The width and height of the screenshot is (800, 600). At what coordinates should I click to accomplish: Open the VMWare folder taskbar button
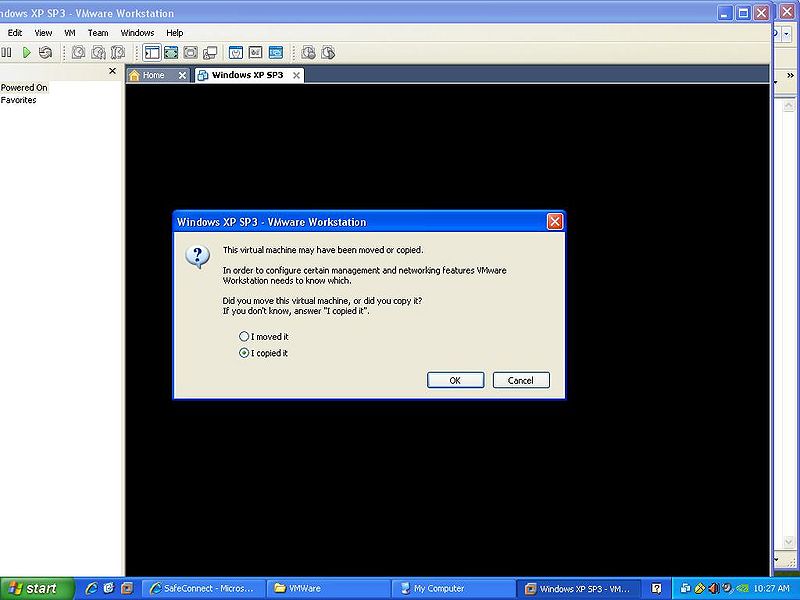coord(328,588)
